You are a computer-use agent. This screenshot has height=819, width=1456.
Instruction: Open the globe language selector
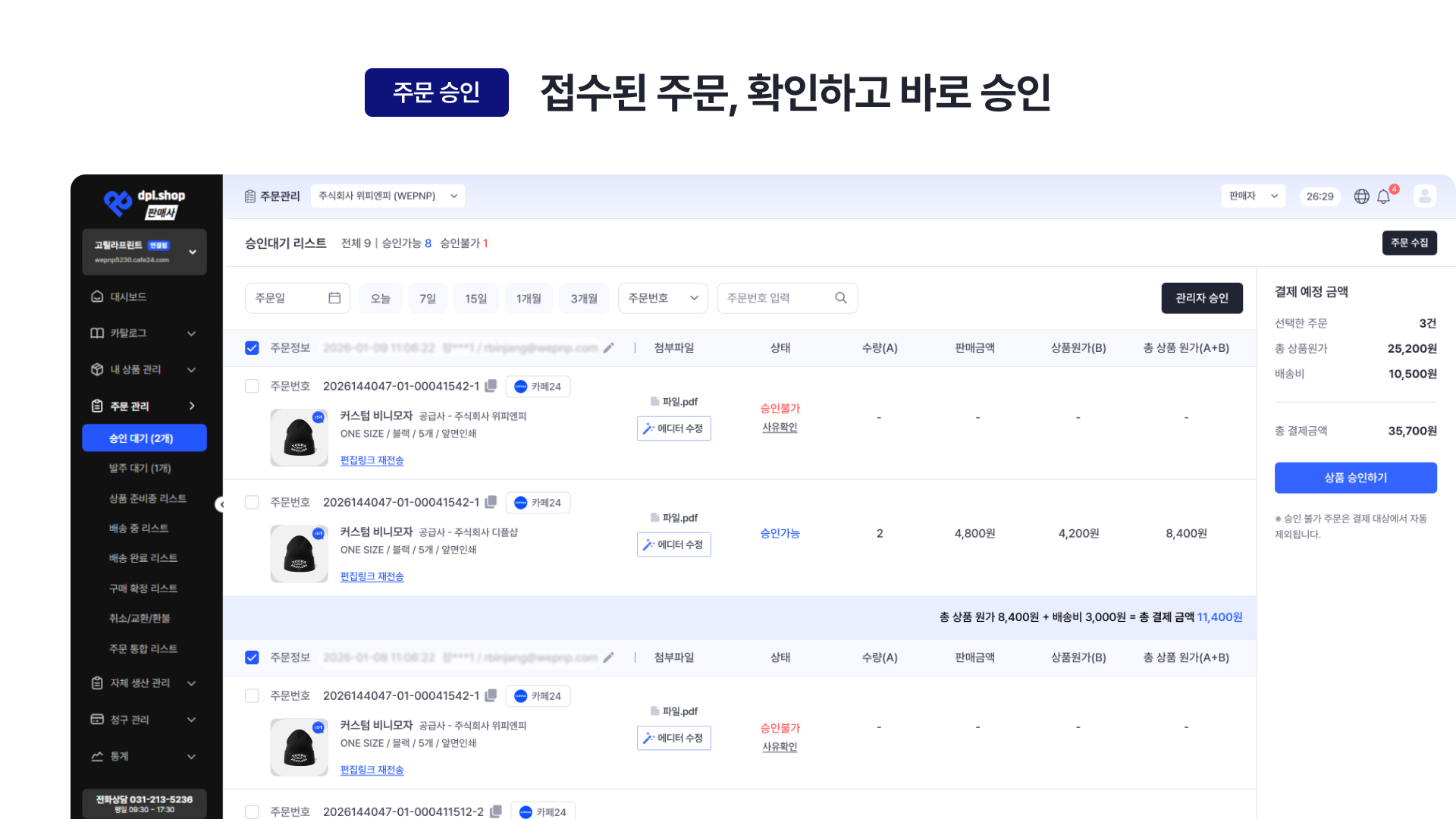pyautogui.click(x=1362, y=196)
